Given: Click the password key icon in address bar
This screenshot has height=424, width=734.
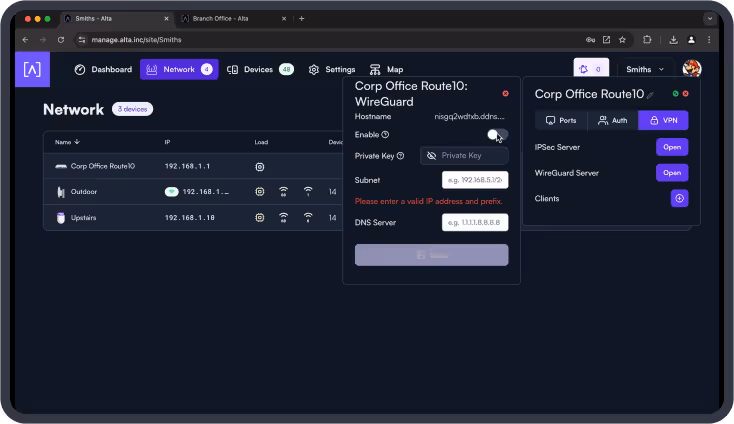Looking at the screenshot, I should click(590, 40).
